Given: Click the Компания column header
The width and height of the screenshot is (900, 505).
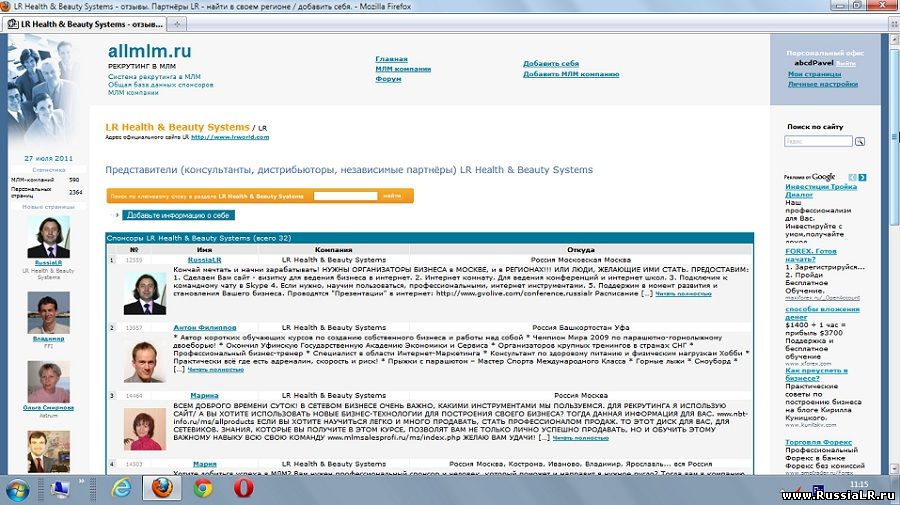Looking at the screenshot, I should click(333, 250).
